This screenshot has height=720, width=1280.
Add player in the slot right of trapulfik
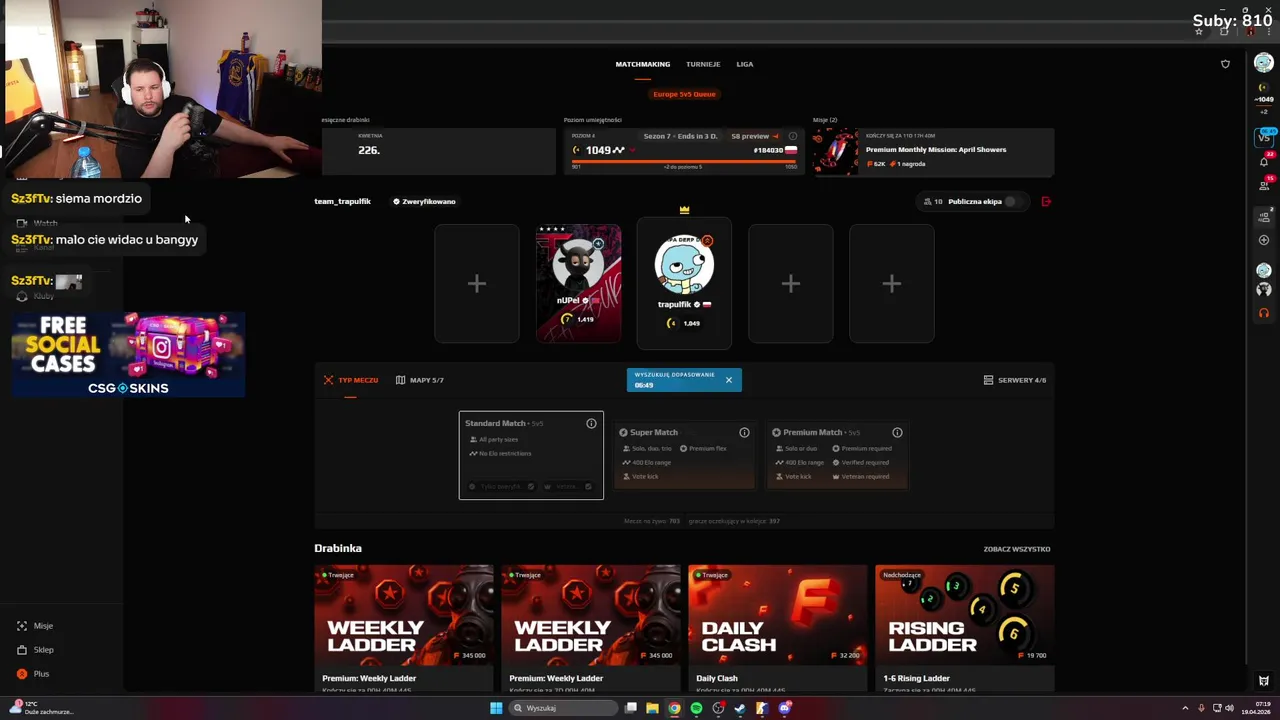(x=791, y=284)
